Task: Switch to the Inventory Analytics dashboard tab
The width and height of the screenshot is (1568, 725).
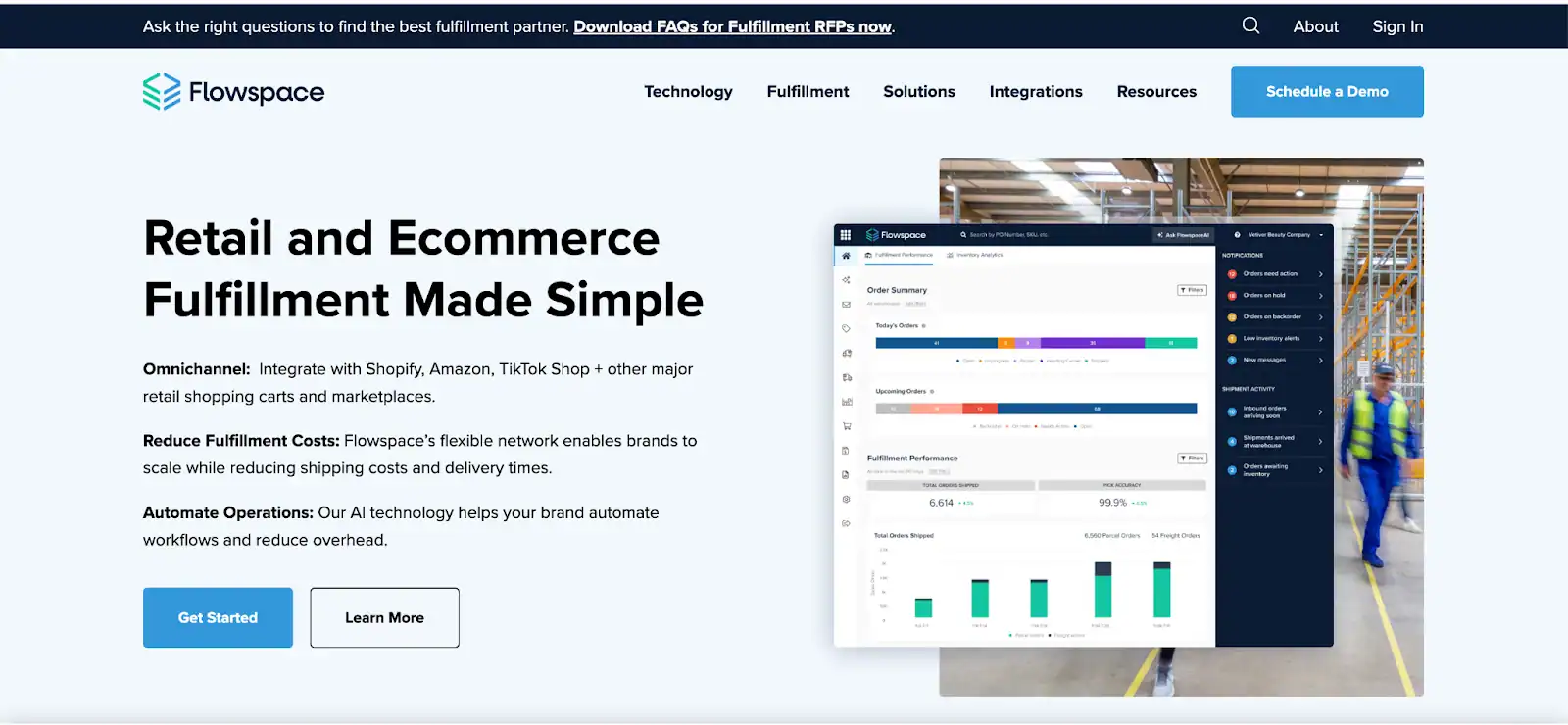Action: click(x=975, y=255)
